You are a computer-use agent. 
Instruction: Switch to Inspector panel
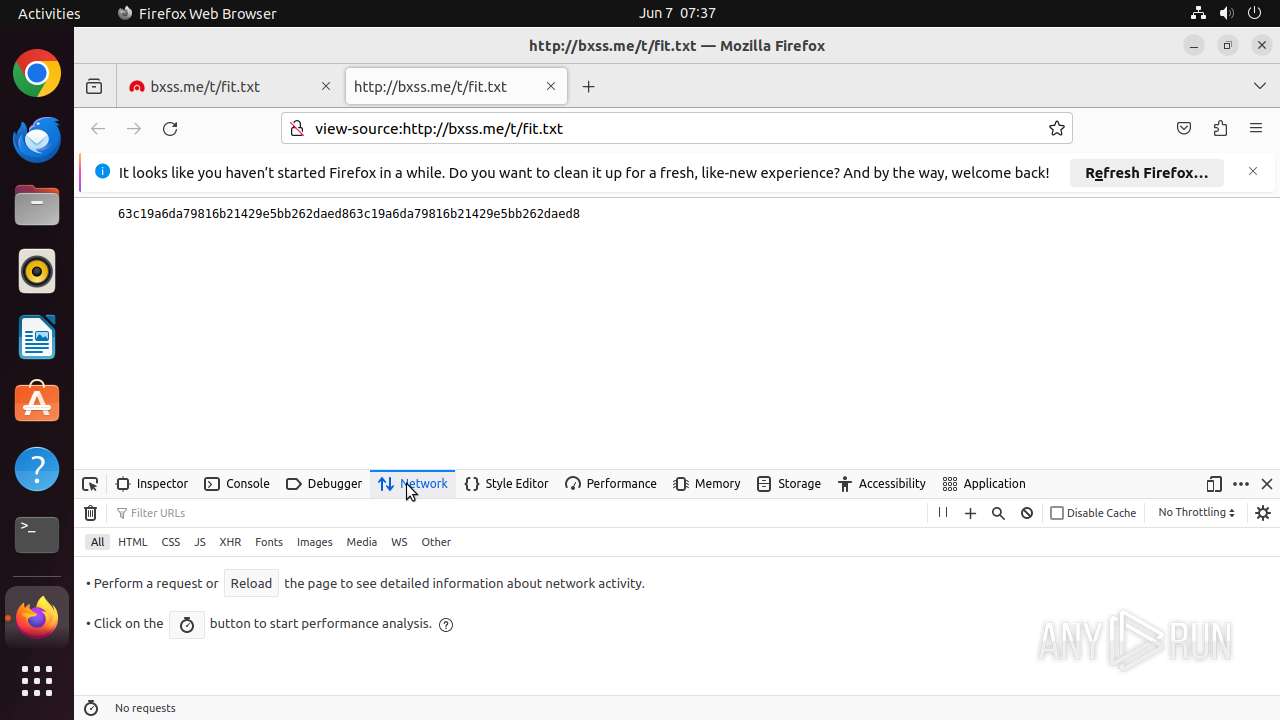click(x=152, y=484)
